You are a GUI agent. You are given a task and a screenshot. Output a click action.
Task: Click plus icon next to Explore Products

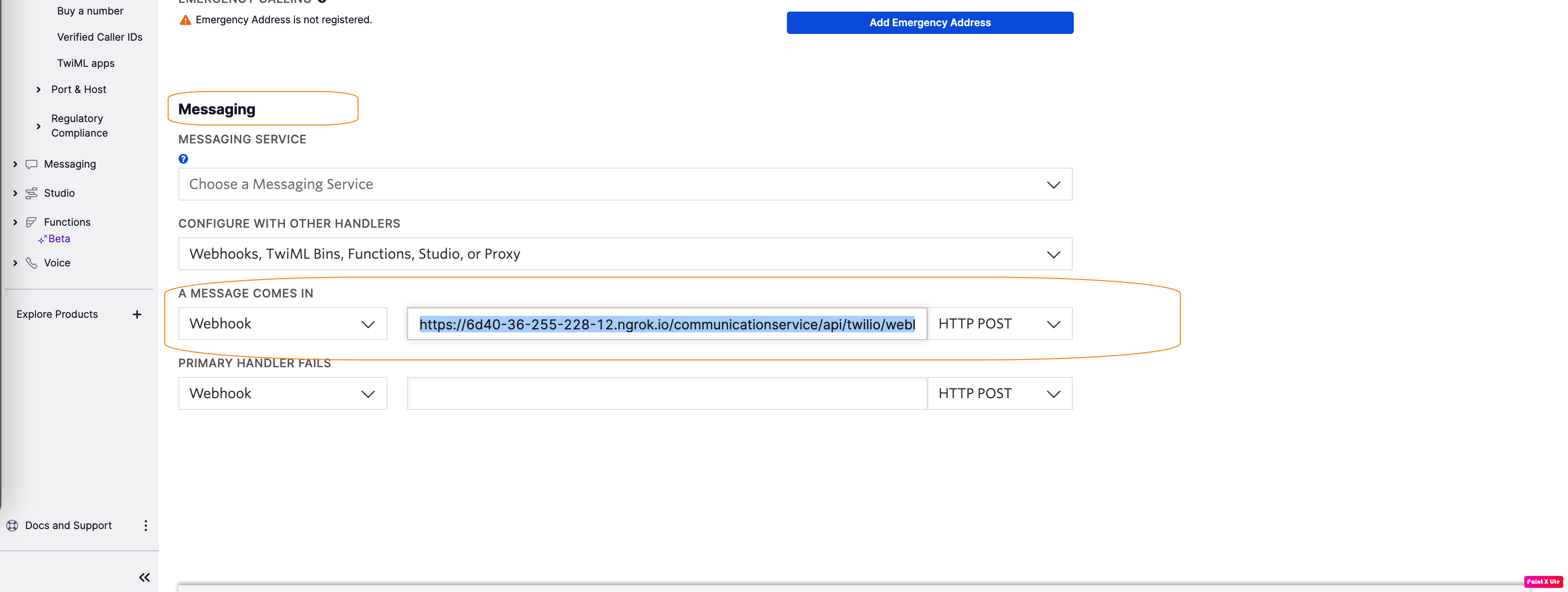point(137,314)
